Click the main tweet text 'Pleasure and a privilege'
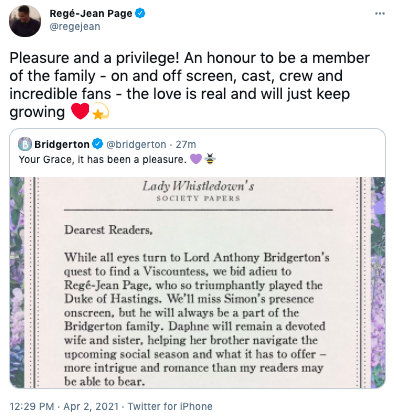 [94, 58]
